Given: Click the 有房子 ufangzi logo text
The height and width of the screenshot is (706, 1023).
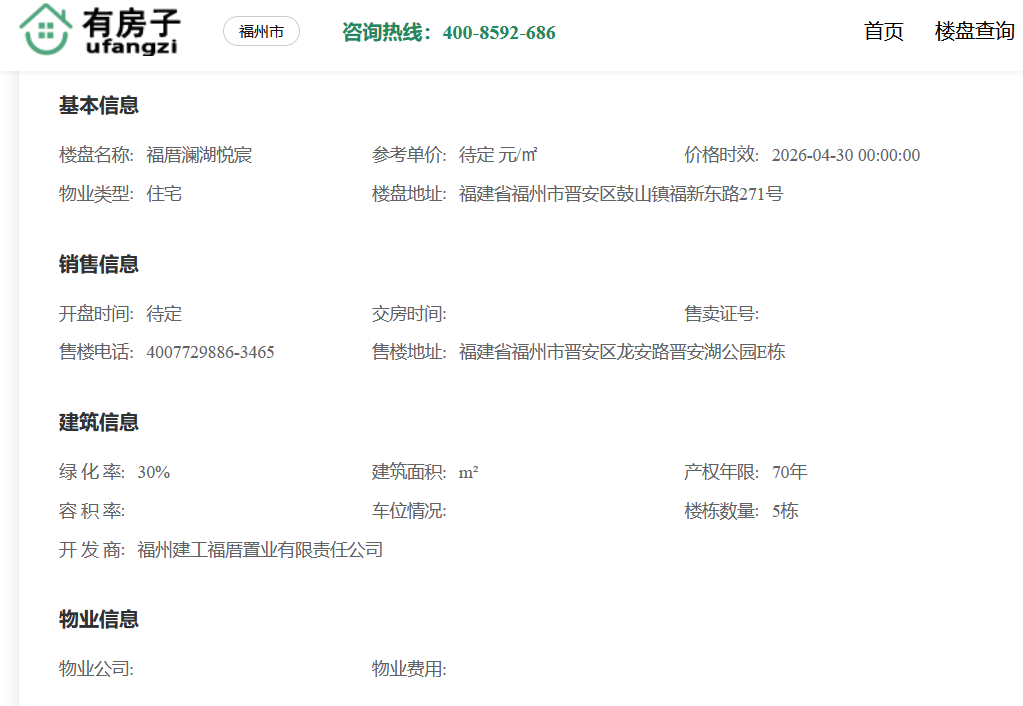Looking at the screenshot, I should tap(132, 30).
